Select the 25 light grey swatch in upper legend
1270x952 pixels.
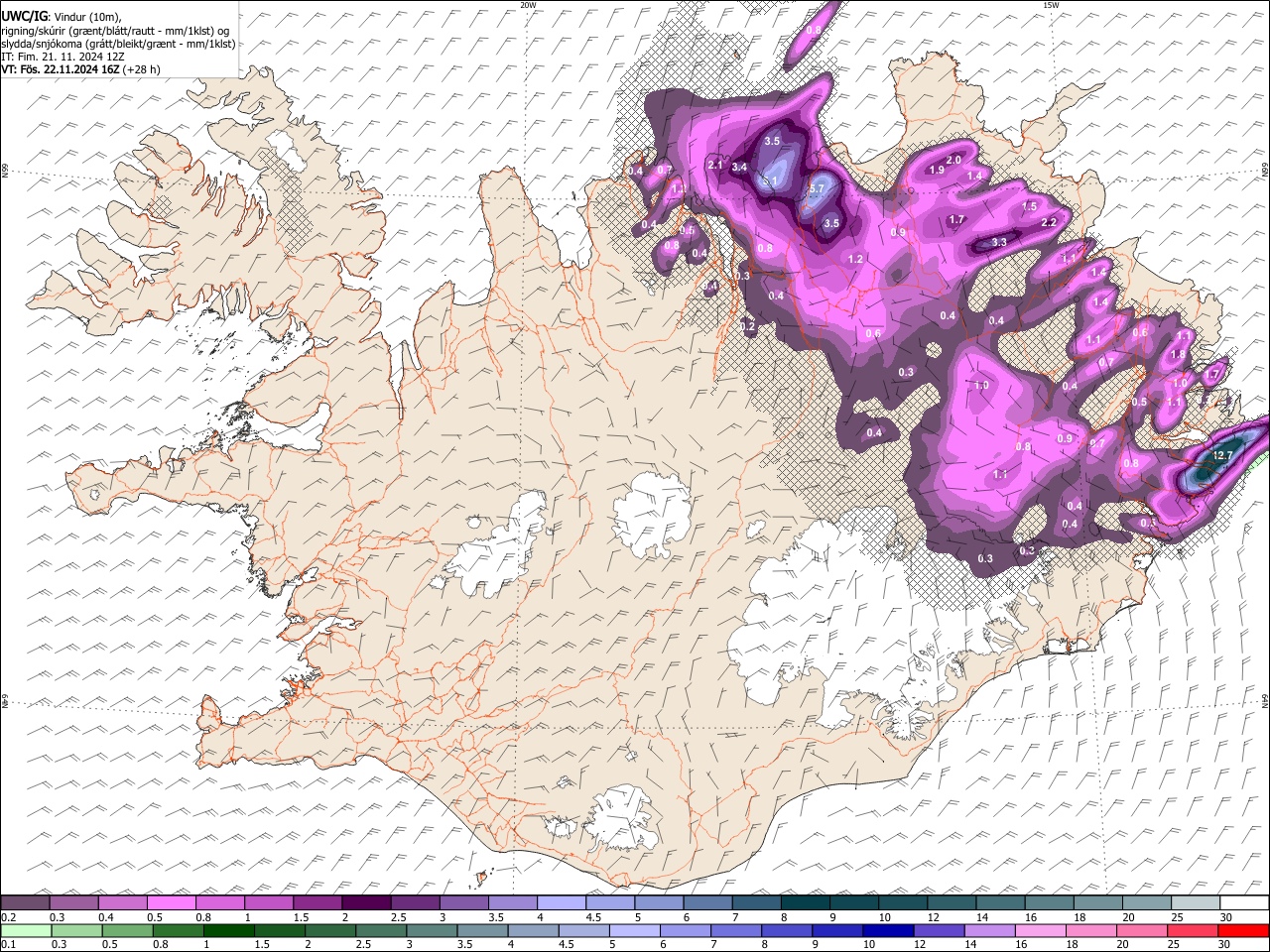tap(1195, 903)
